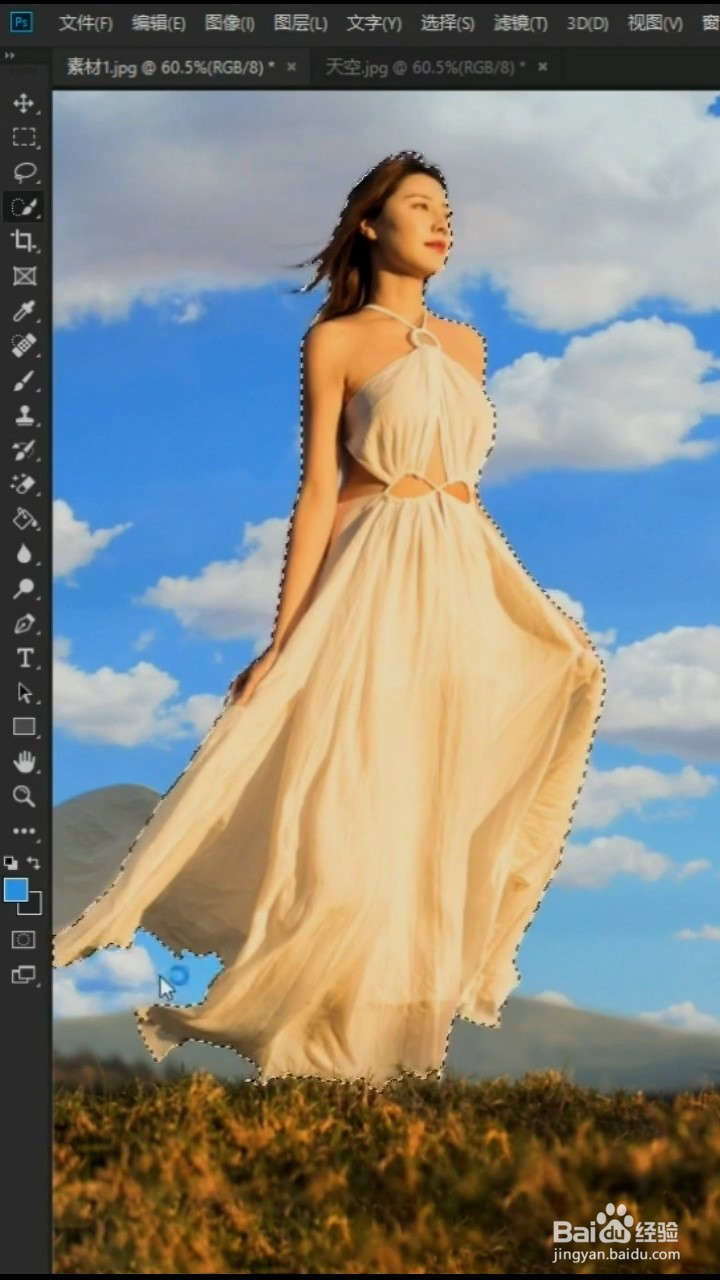Select the Frame tool
Screen dimensions: 720x1280
[x=24, y=276]
